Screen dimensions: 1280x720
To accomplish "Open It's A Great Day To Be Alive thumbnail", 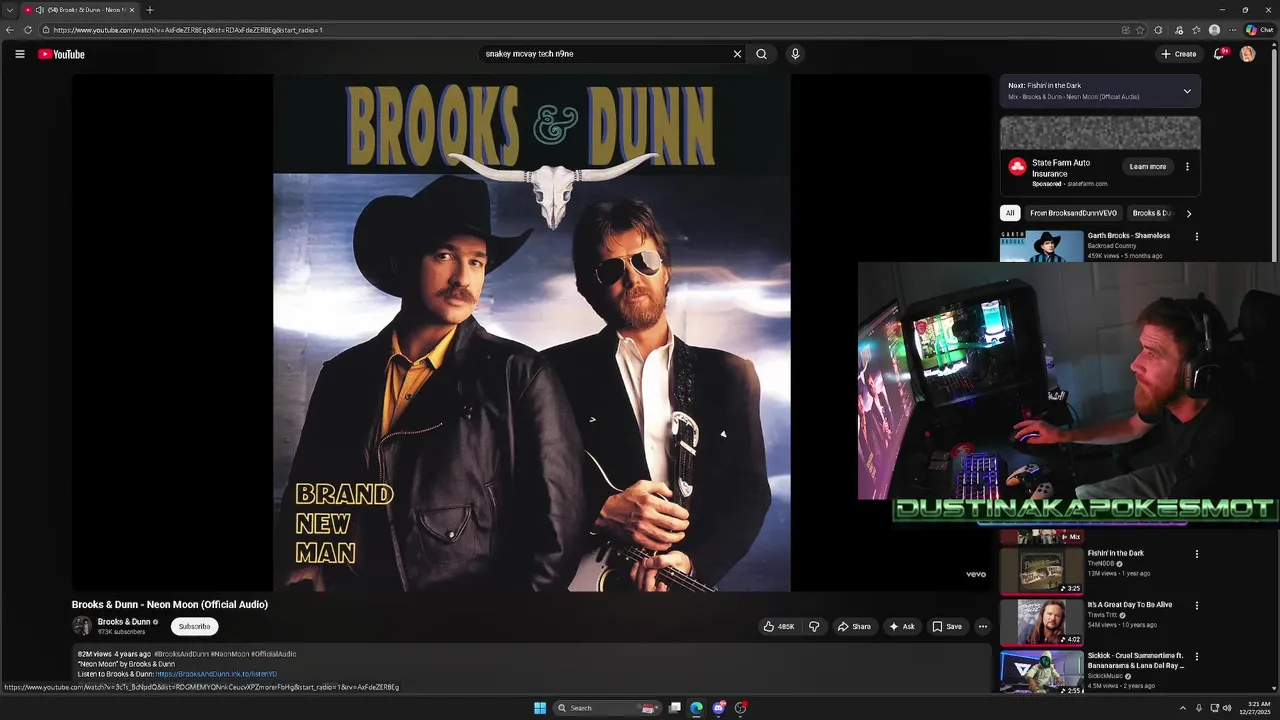I will pos(1042,621).
